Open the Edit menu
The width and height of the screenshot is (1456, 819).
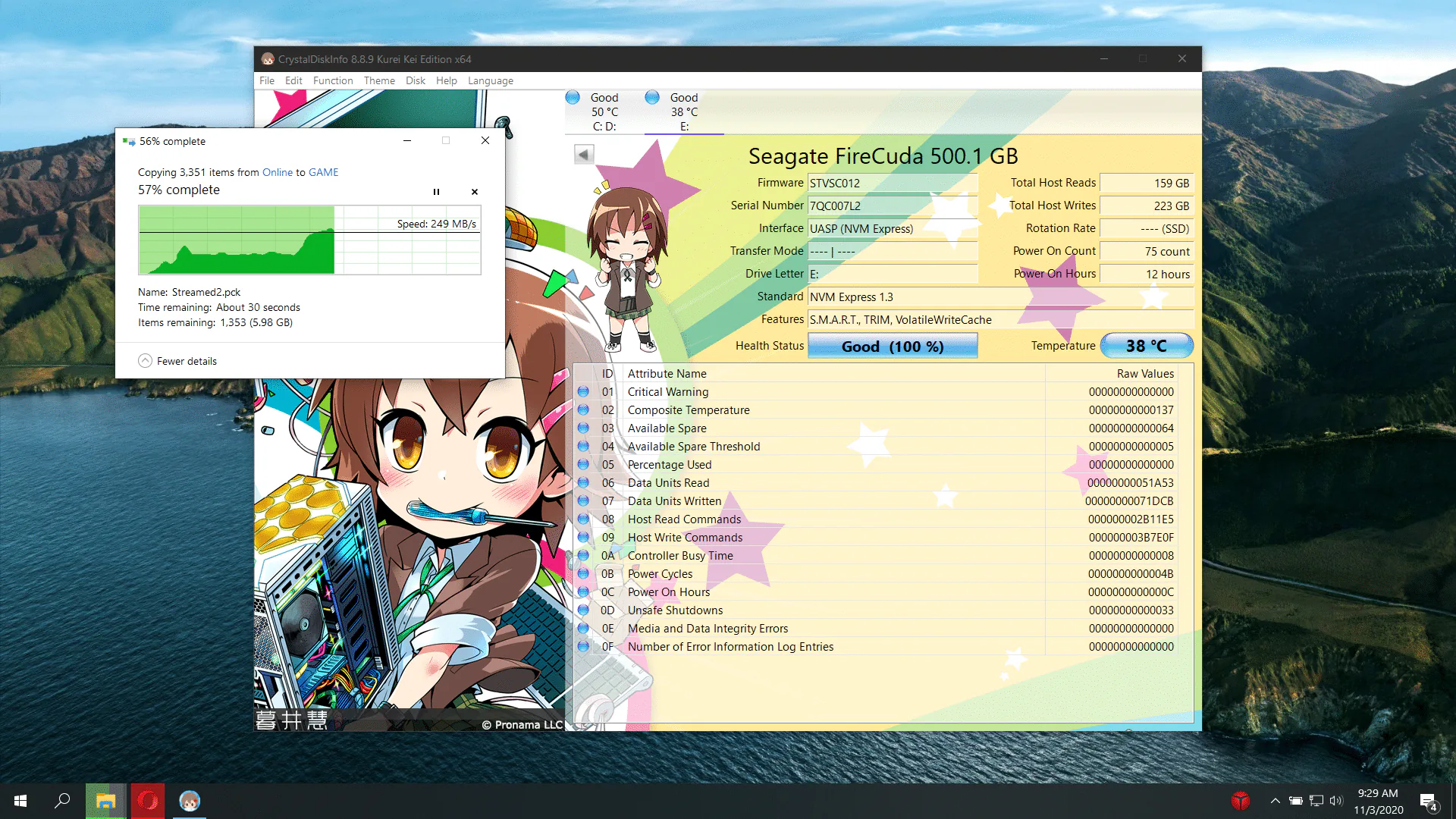293,80
